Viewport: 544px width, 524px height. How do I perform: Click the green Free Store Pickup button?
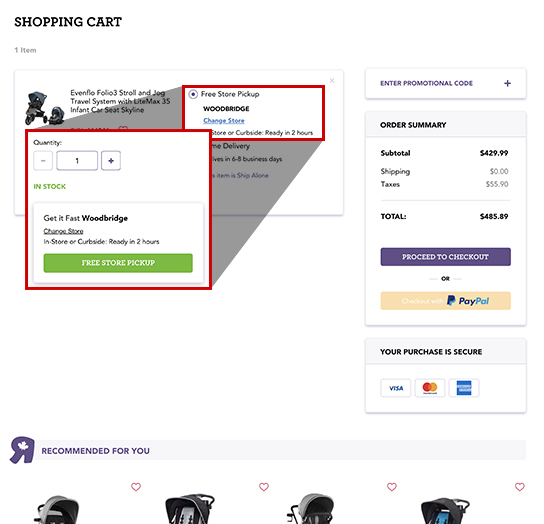[x=118, y=263]
